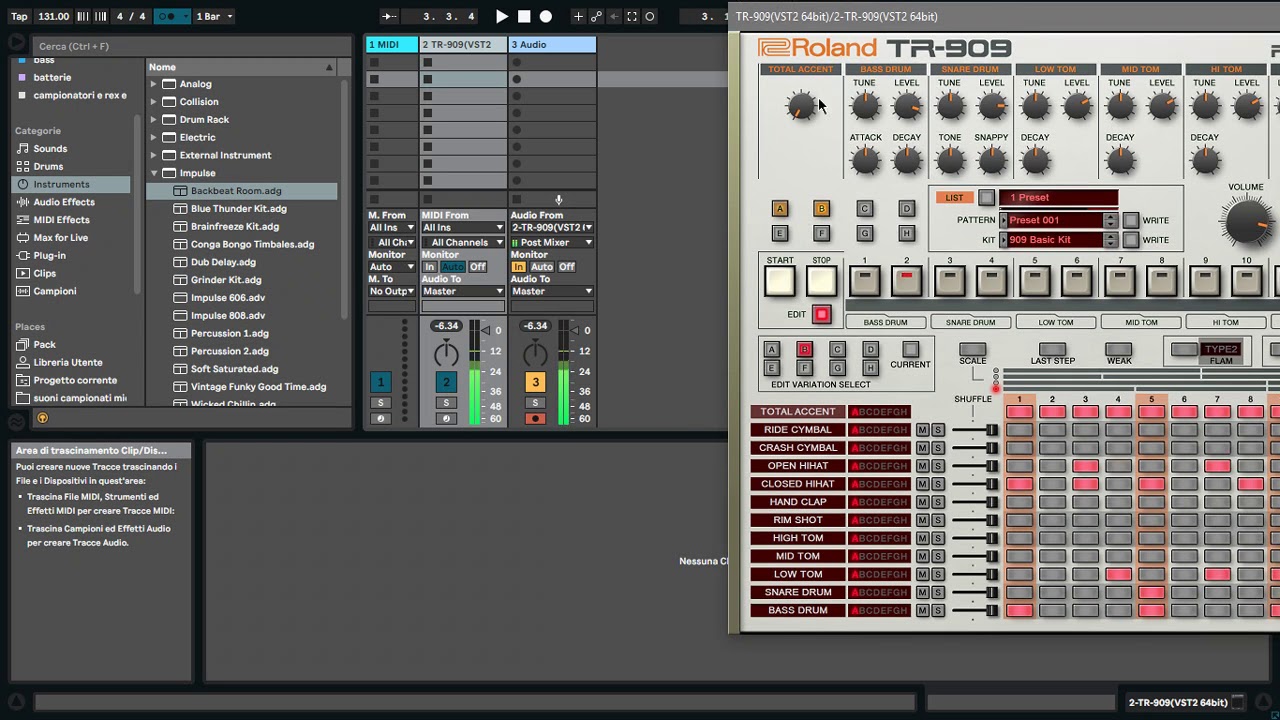Click the Tap tempo button
Screen dimensions: 1280x720
(x=19, y=16)
